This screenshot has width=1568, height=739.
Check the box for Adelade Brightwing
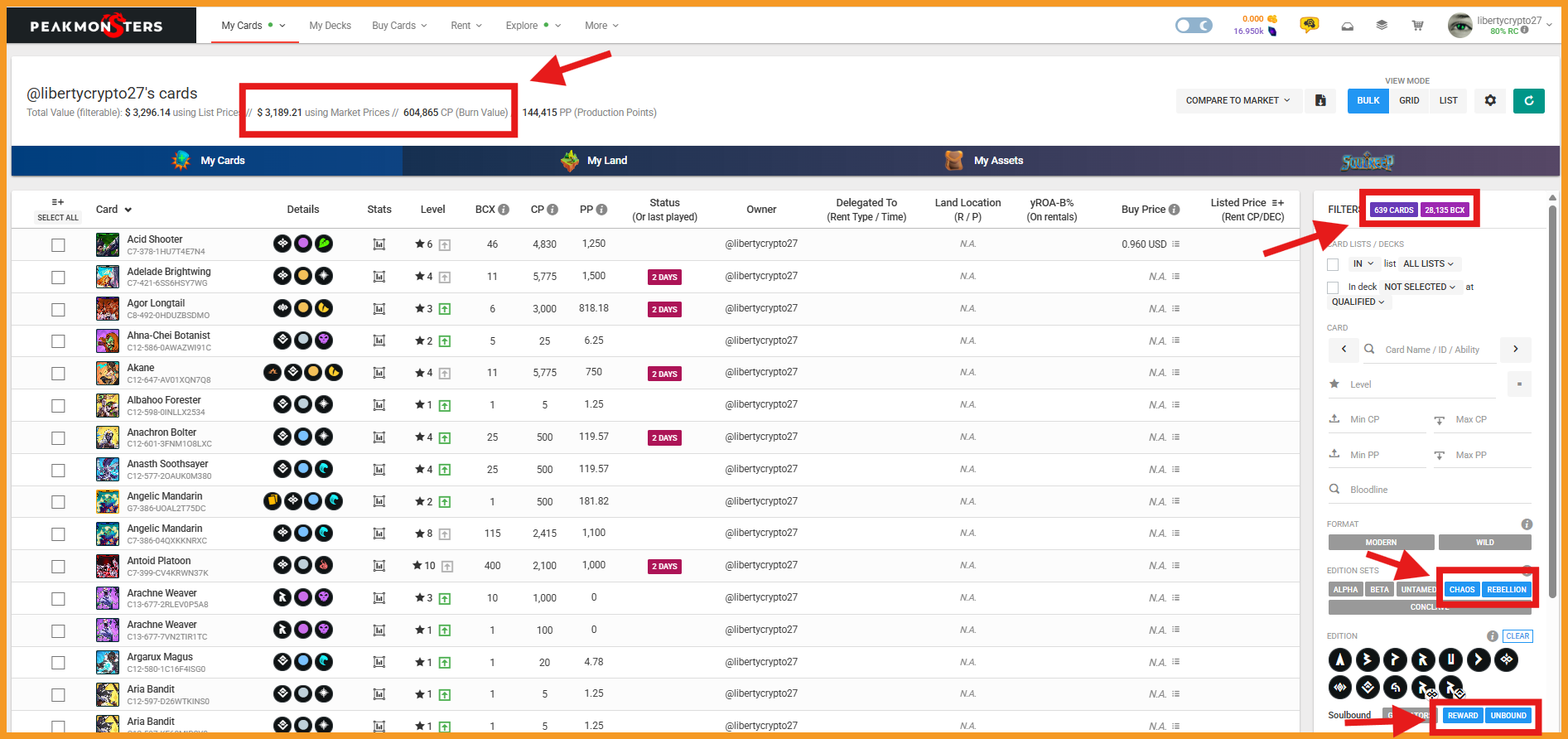58,278
